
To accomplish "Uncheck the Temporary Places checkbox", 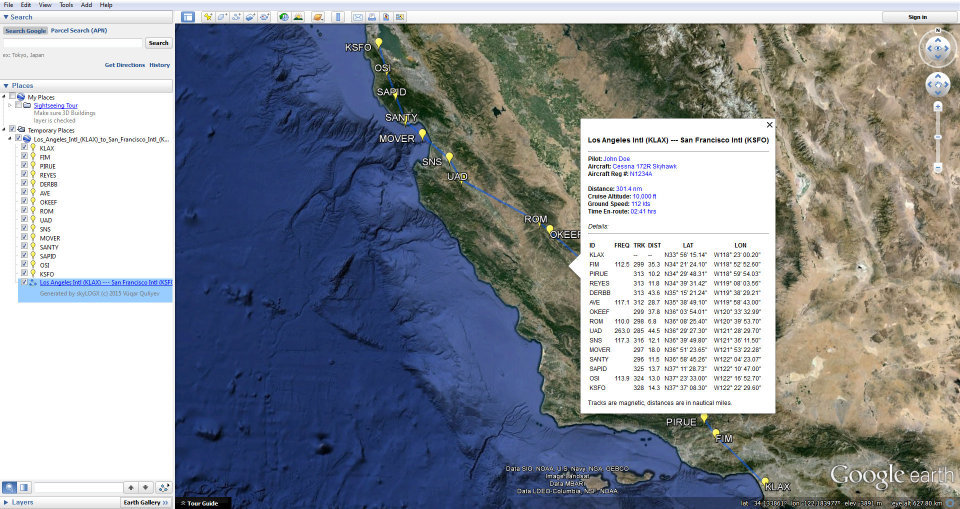I will coord(12,129).
